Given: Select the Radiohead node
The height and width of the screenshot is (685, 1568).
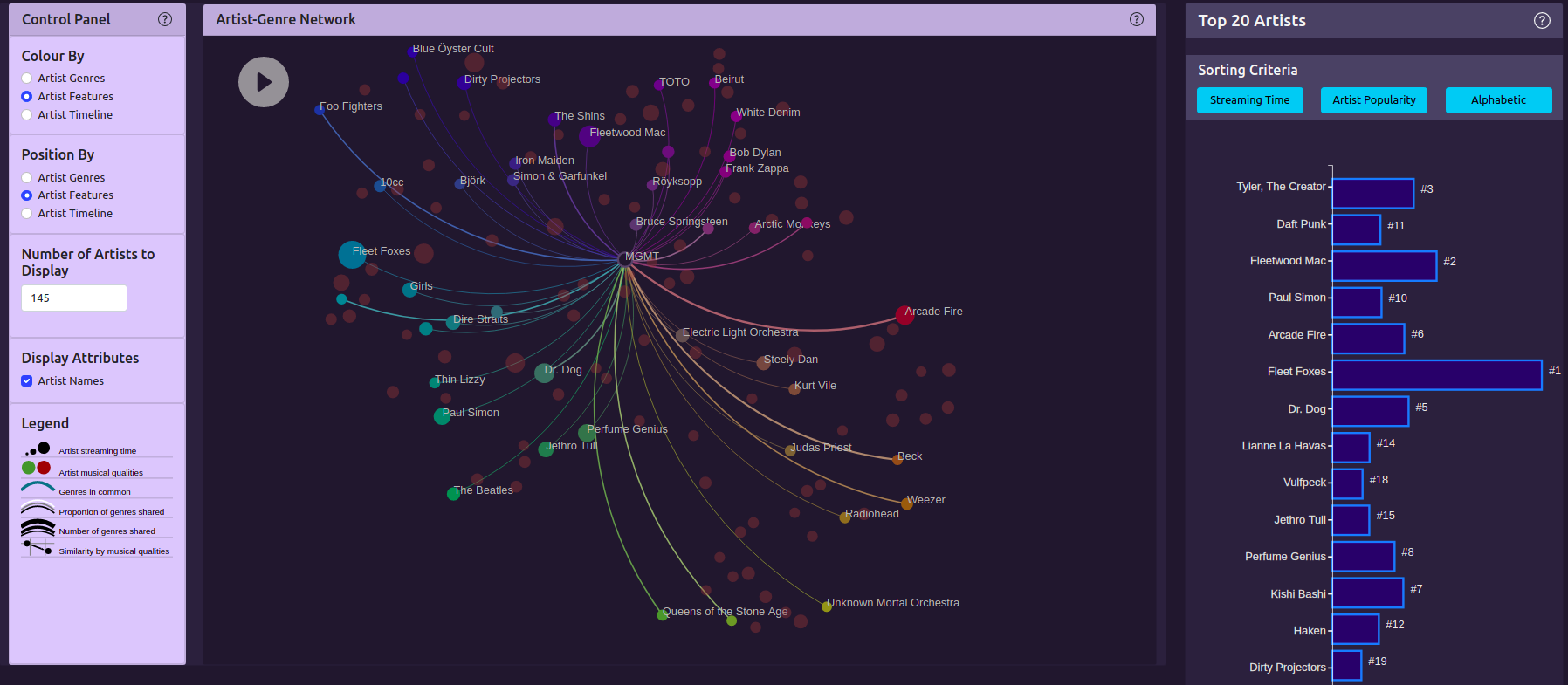Looking at the screenshot, I should click(844, 517).
